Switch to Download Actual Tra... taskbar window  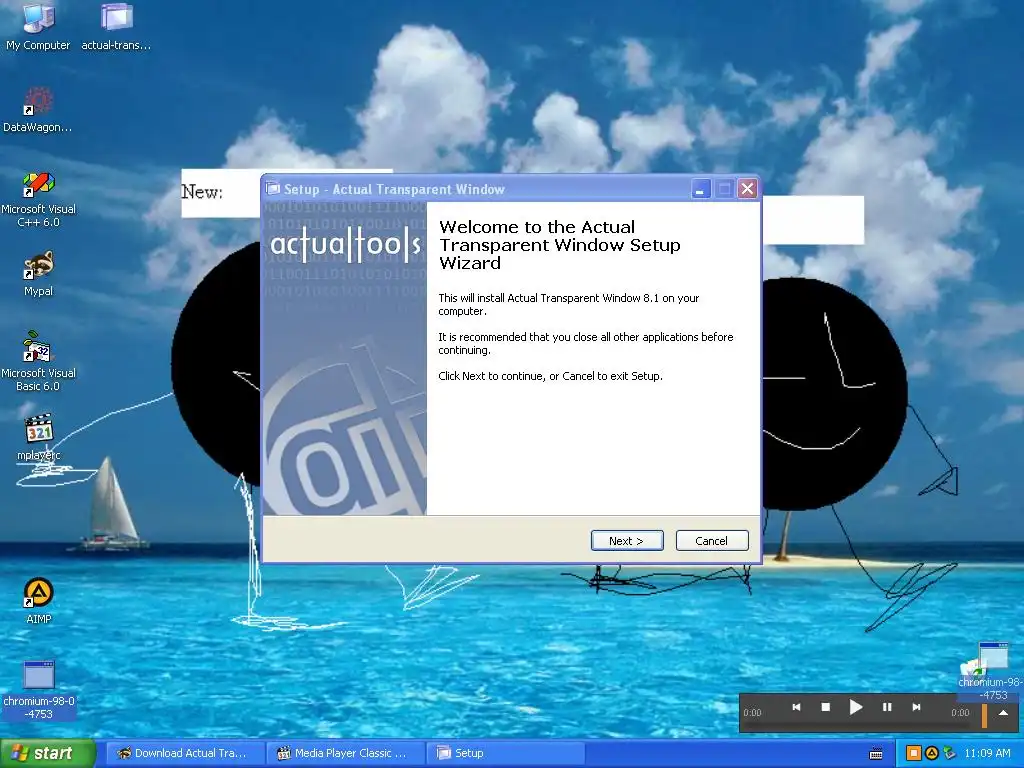coord(184,753)
